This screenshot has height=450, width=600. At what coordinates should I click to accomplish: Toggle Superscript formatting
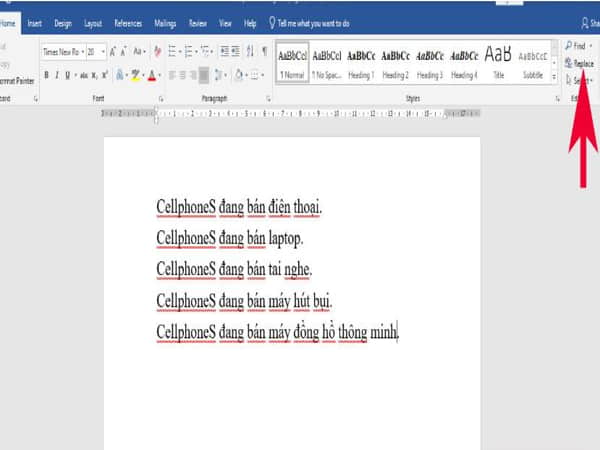(105, 75)
